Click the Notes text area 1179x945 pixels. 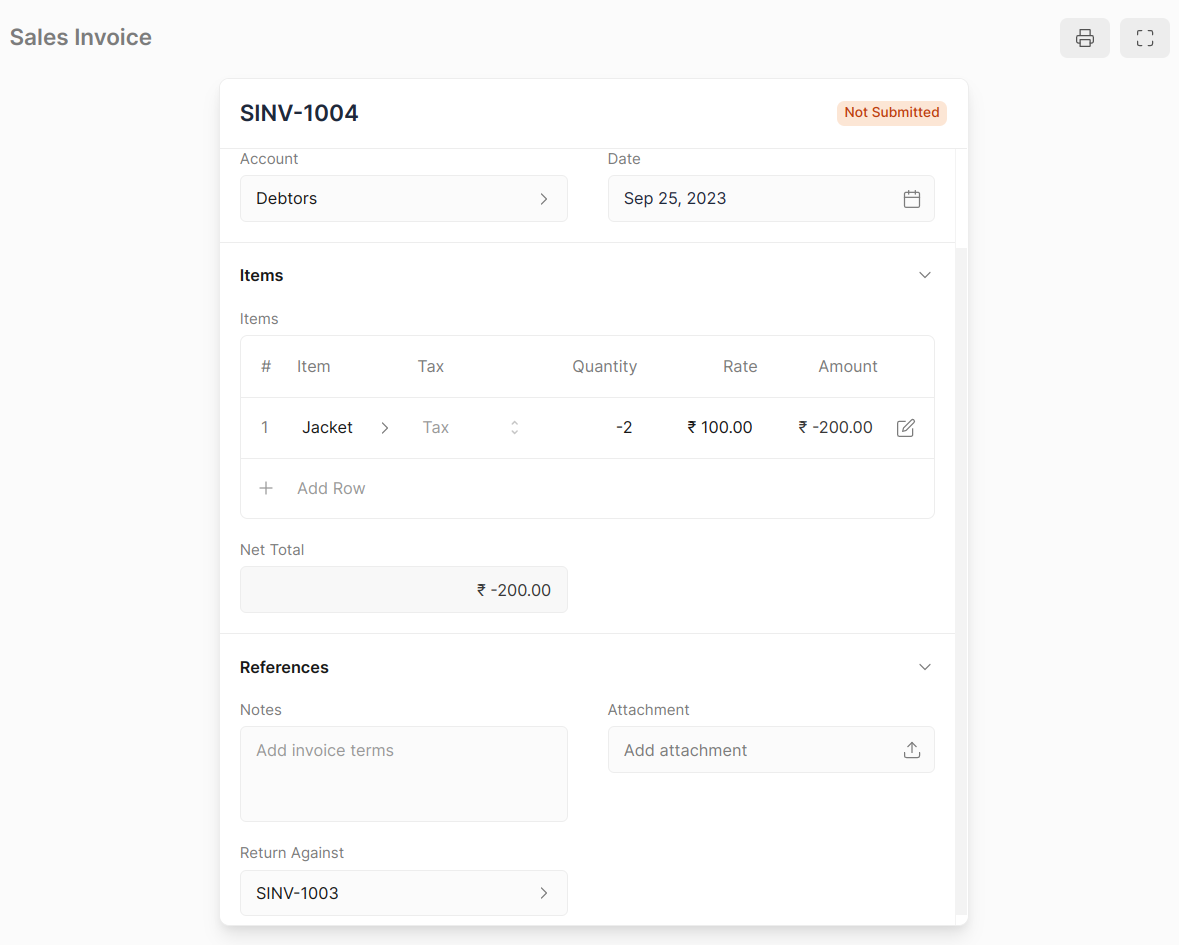pyautogui.click(x=403, y=774)
